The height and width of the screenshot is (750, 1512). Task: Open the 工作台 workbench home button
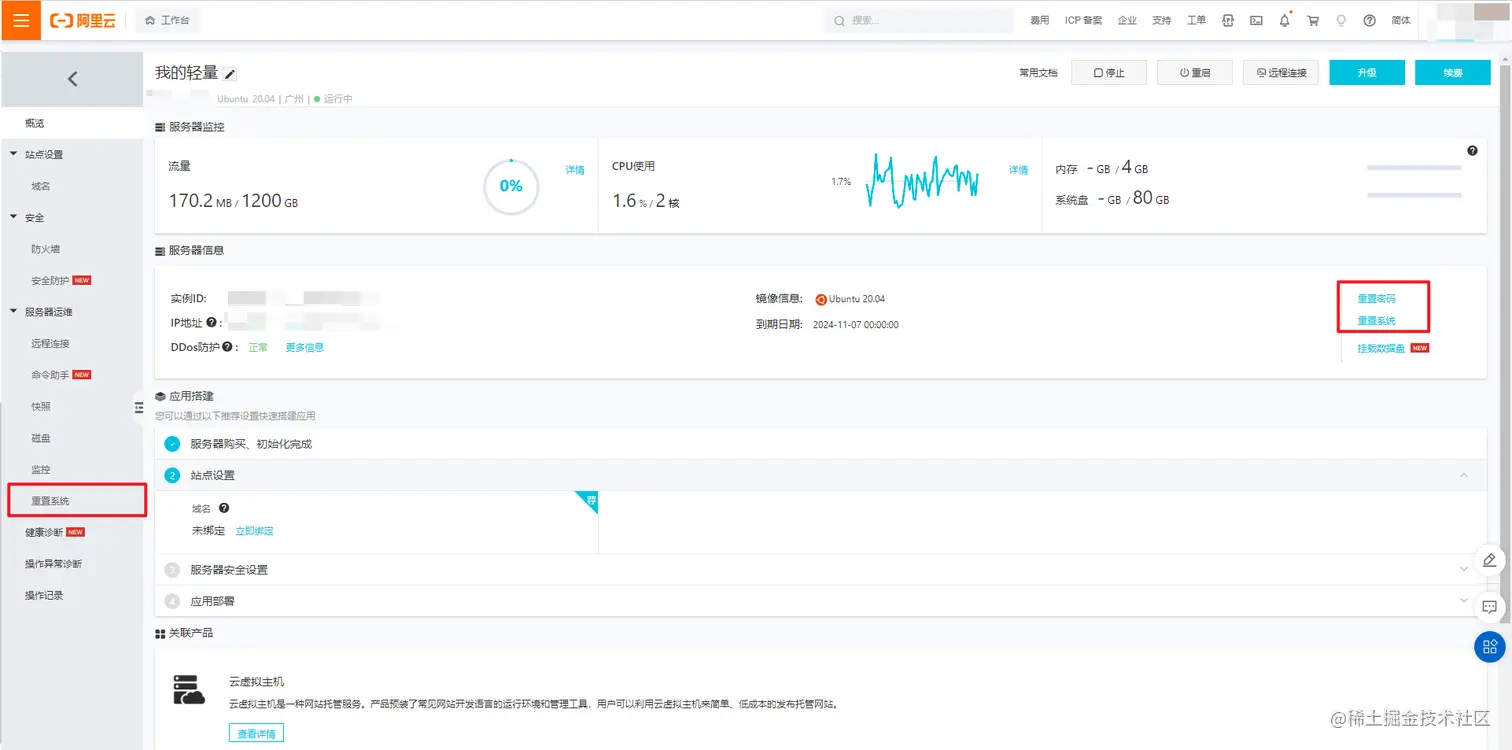pyautogui.click(x=167, y=20)
